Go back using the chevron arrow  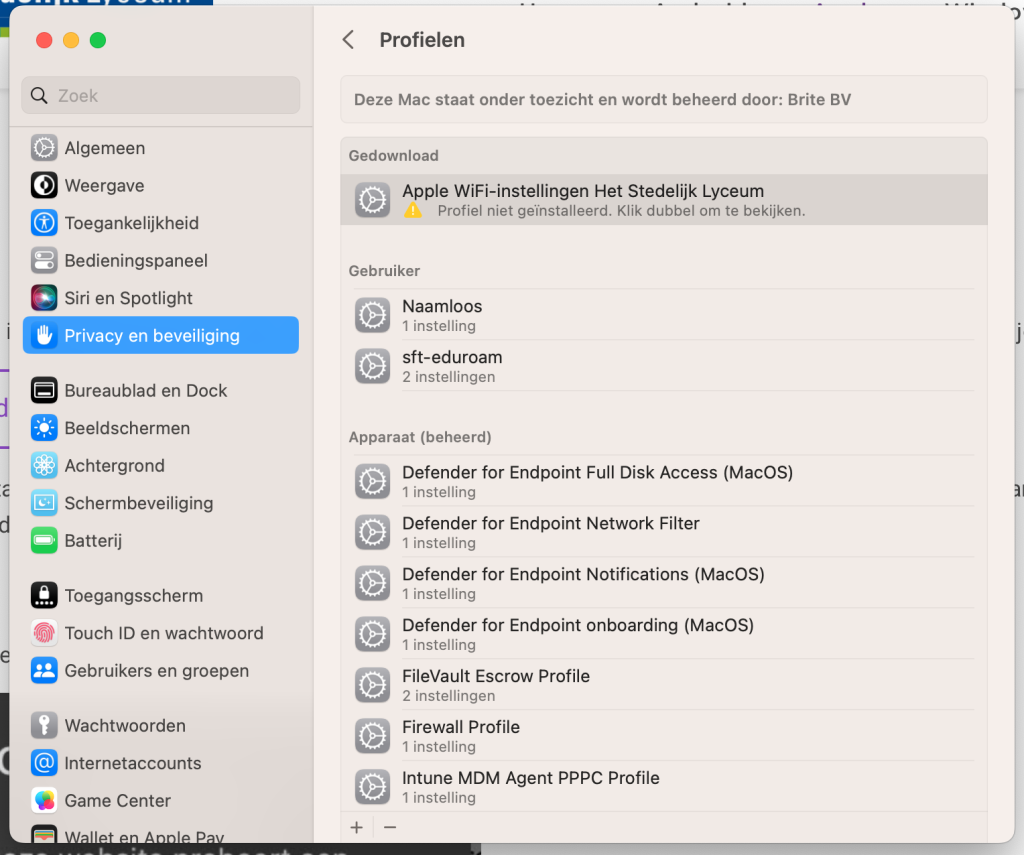[348, 40]
